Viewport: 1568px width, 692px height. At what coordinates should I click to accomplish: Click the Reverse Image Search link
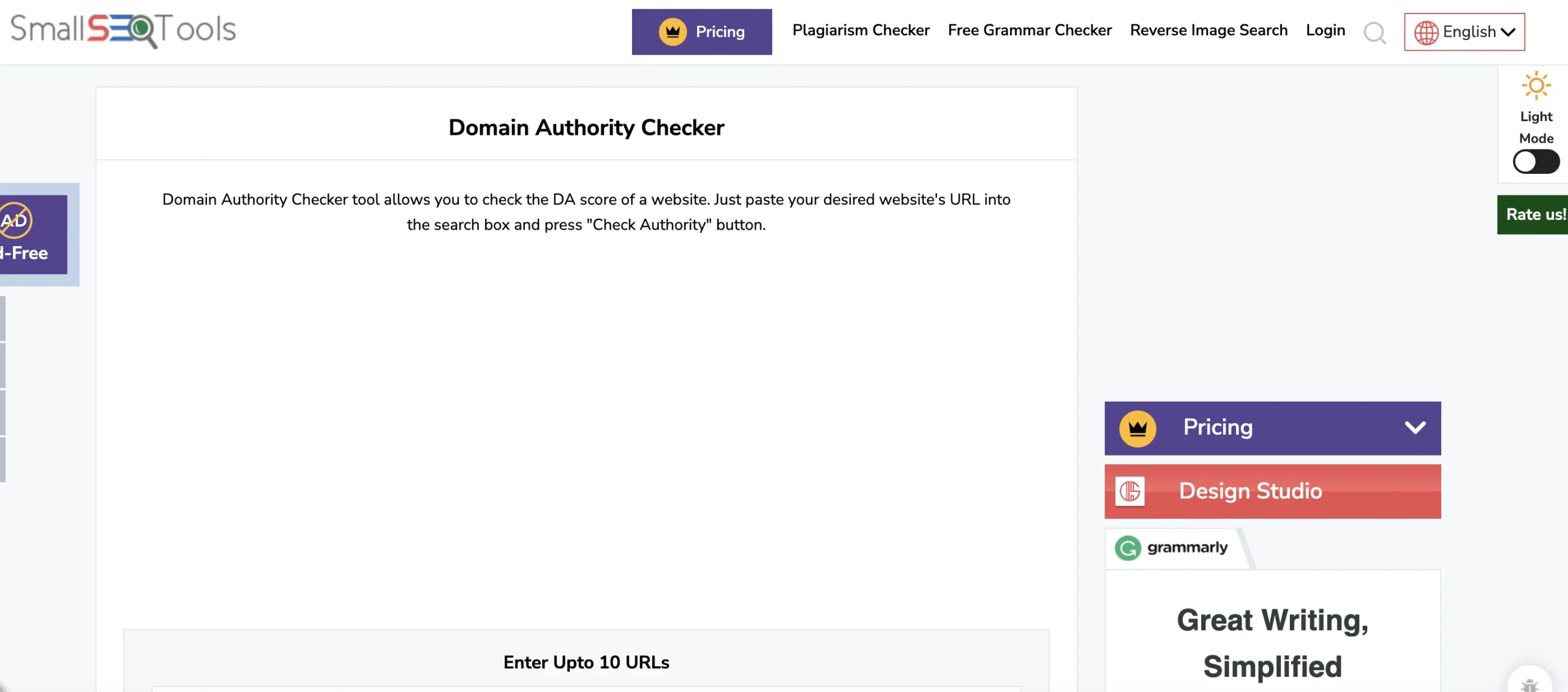pyautogui.click(x=1209, y=31)
